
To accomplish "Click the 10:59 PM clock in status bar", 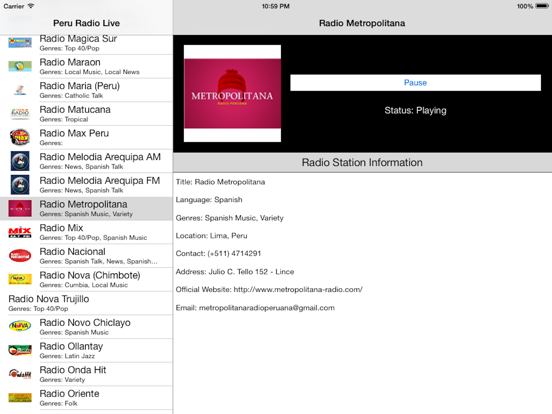I will click(x=276, y=6).
